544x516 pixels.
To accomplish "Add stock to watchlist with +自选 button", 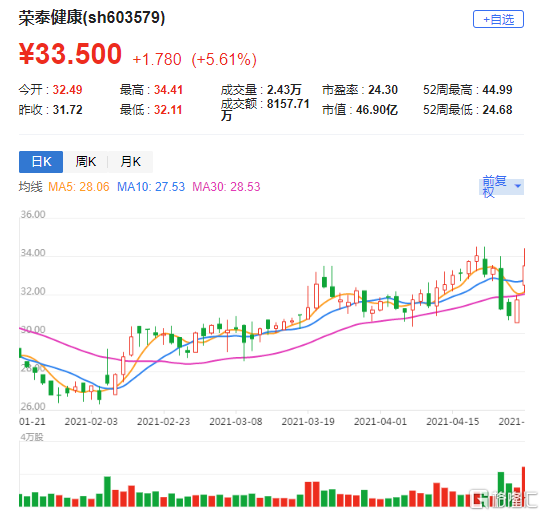I will tap(498, 19).
